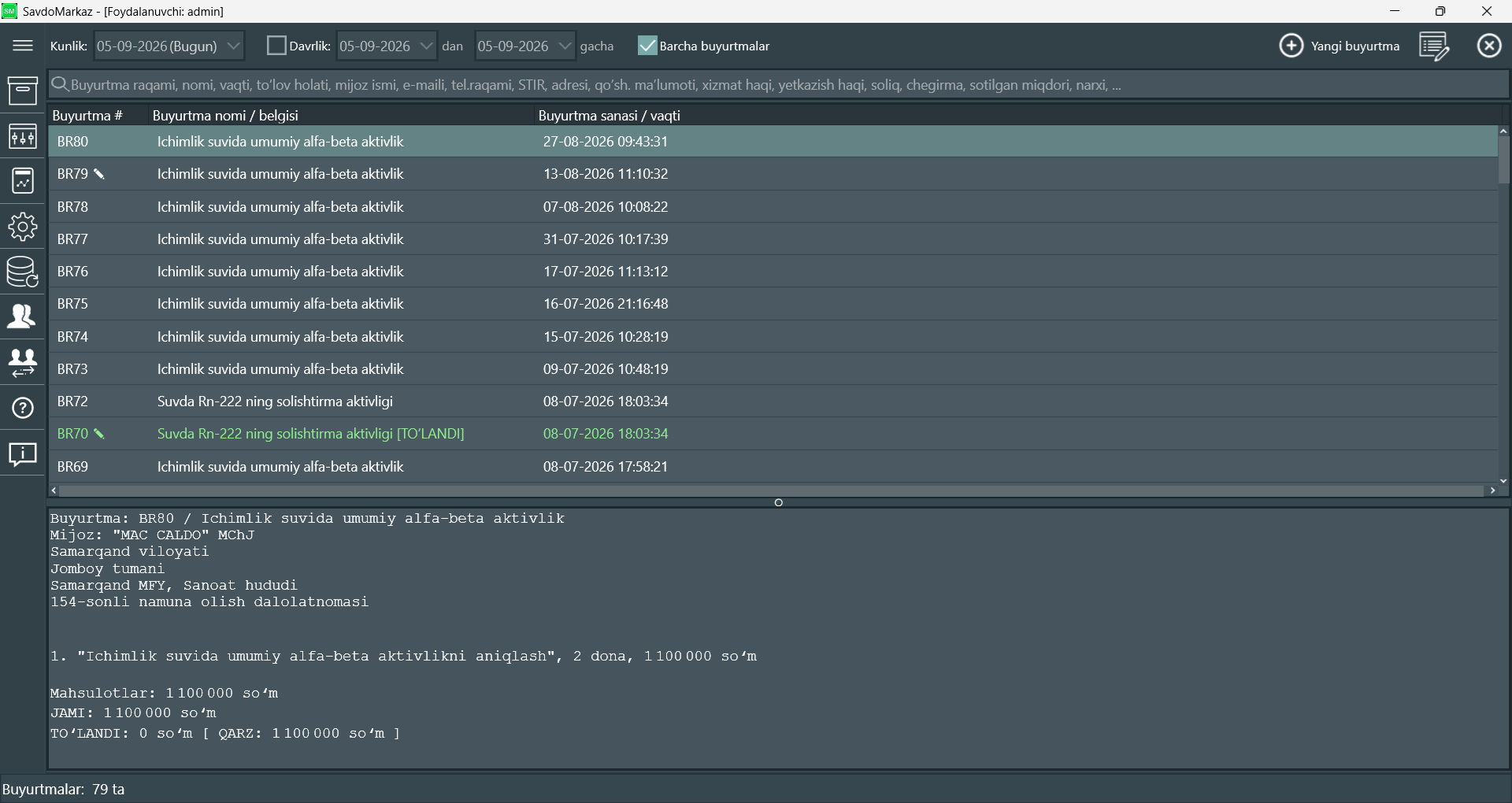This screenshot has height=803, width=1512.
Task: Click in the order search field
Action: (780, 84)
